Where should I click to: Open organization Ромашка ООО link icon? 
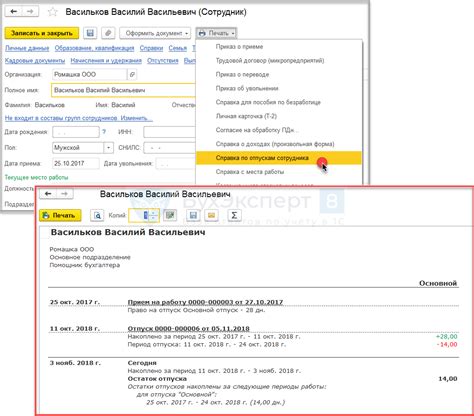coord(132,74)
